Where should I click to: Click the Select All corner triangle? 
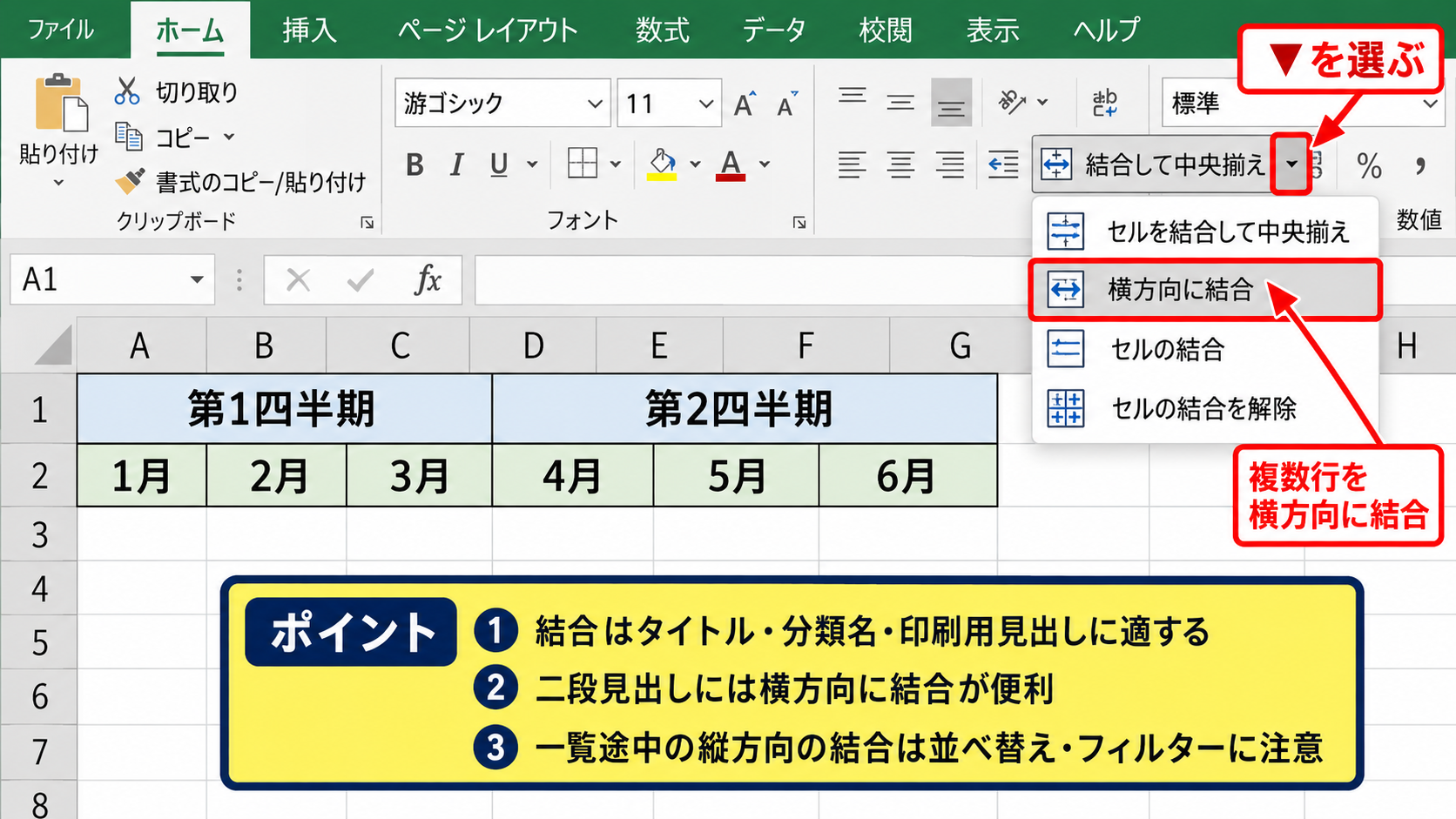54,346
